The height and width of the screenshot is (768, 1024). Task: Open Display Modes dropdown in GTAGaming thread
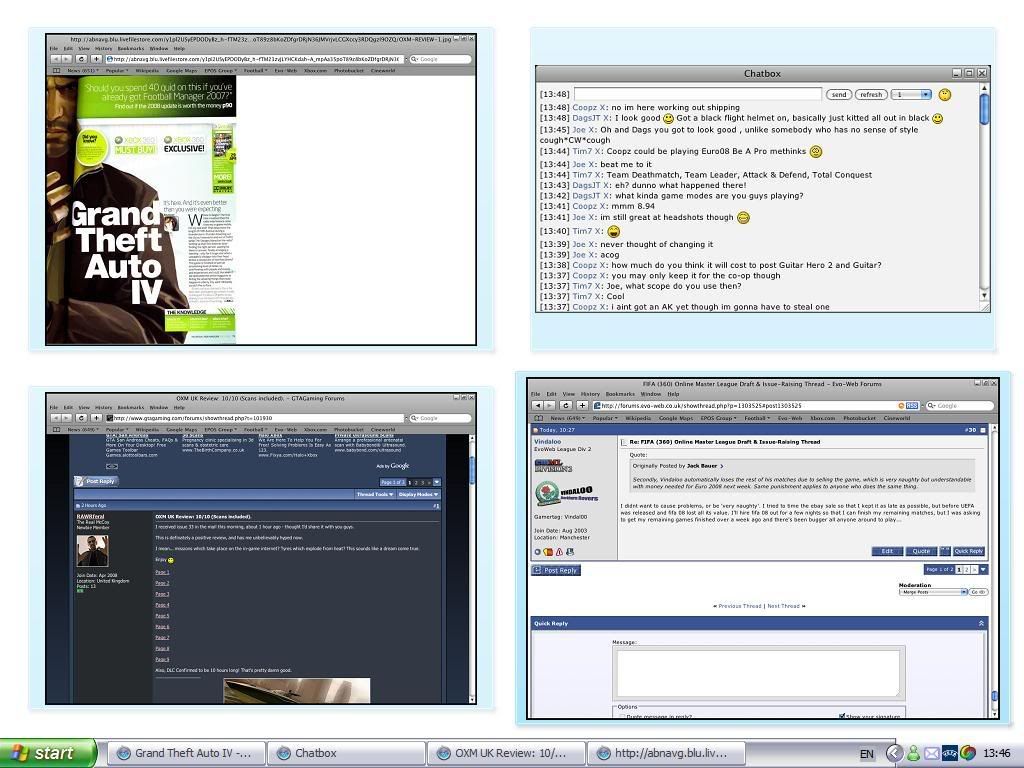pos(419,494)
